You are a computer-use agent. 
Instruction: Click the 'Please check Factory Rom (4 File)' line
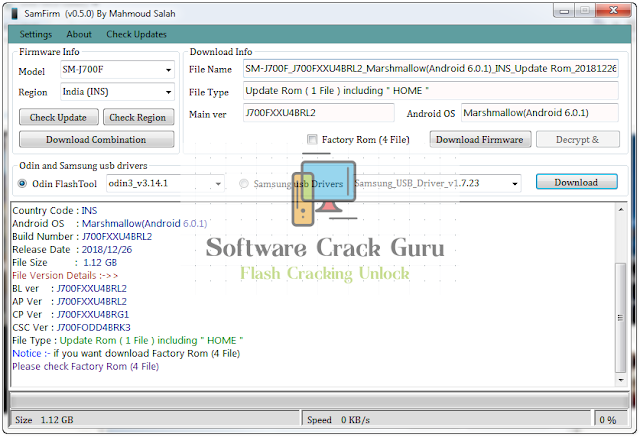[85, 366]
